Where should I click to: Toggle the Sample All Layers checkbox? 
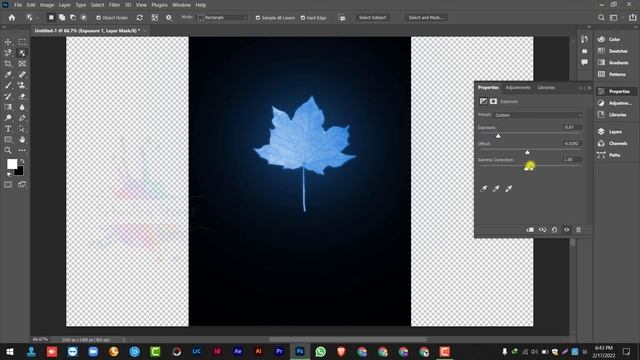point(258,18)
